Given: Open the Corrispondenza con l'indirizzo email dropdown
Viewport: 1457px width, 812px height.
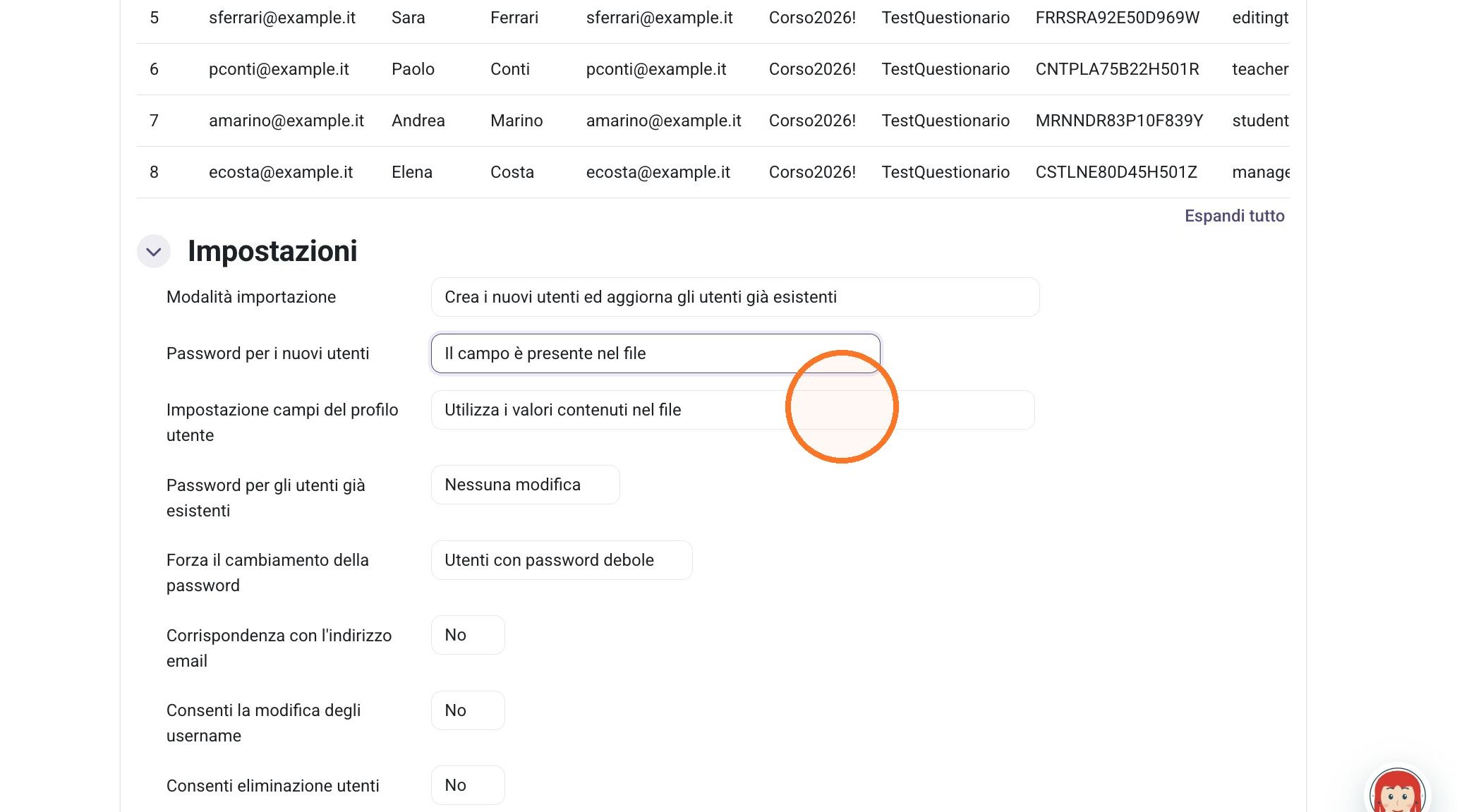Looking at the screenshot, I should [x=468, y=635].
